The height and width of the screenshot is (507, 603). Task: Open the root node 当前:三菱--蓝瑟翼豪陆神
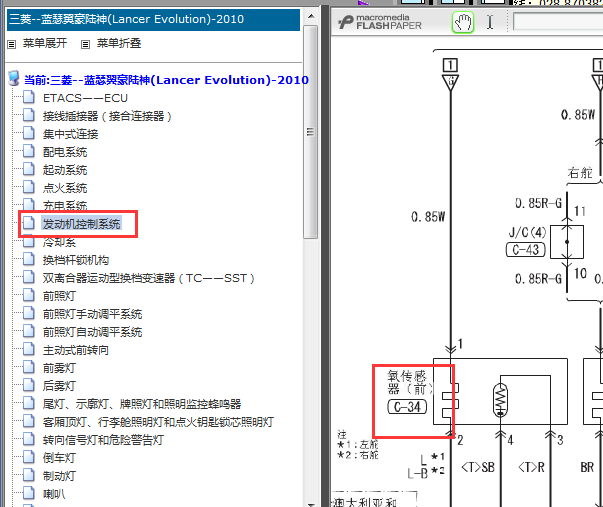166,80
